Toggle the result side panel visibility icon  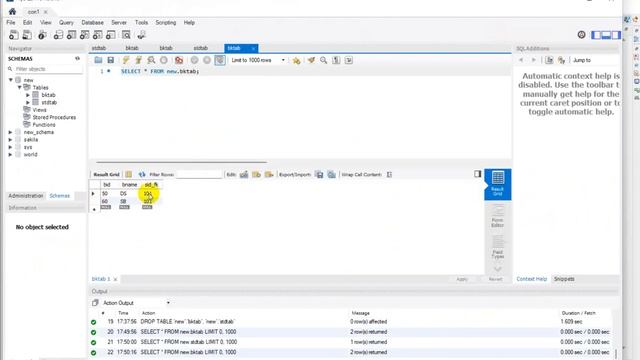coord(478,174)
